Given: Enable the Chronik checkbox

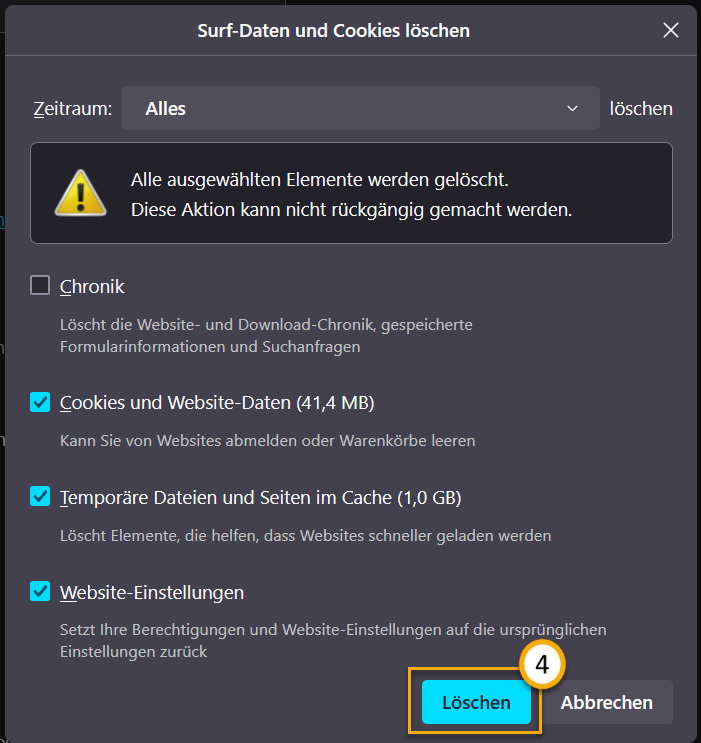Looking at the screenshot, I should click(x=40, y=286).
